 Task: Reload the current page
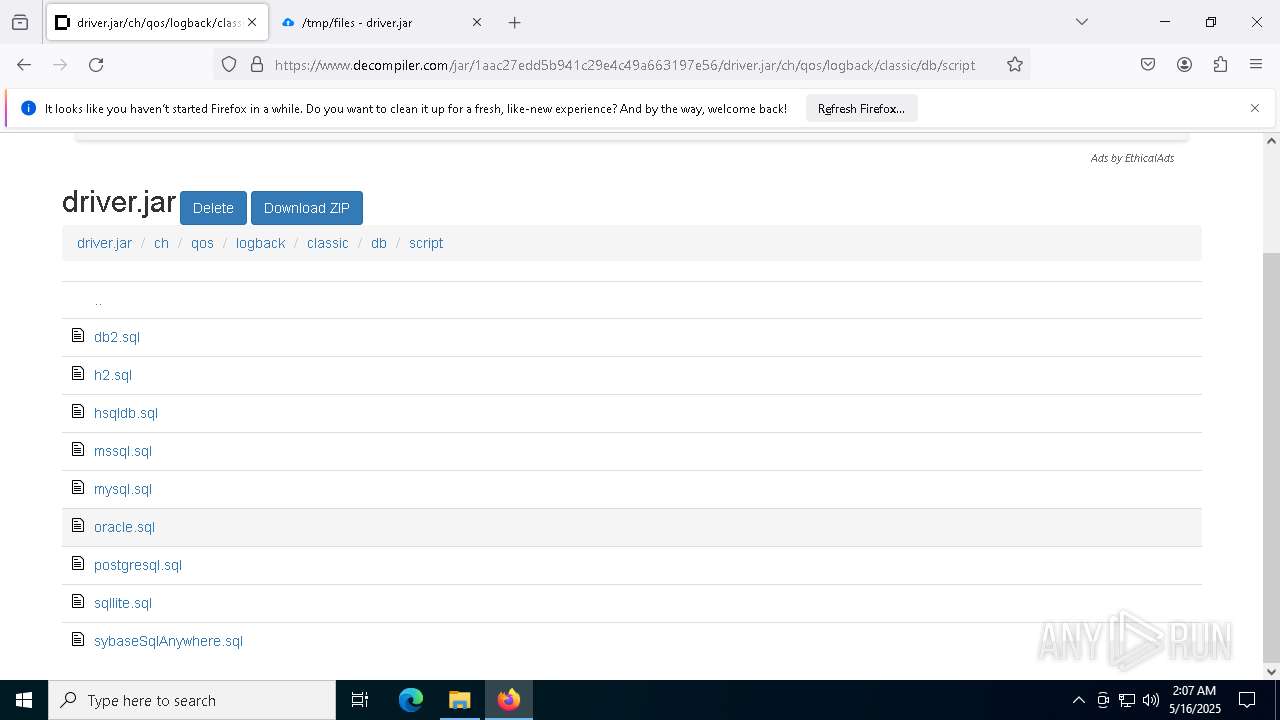[x=96, y=64]
